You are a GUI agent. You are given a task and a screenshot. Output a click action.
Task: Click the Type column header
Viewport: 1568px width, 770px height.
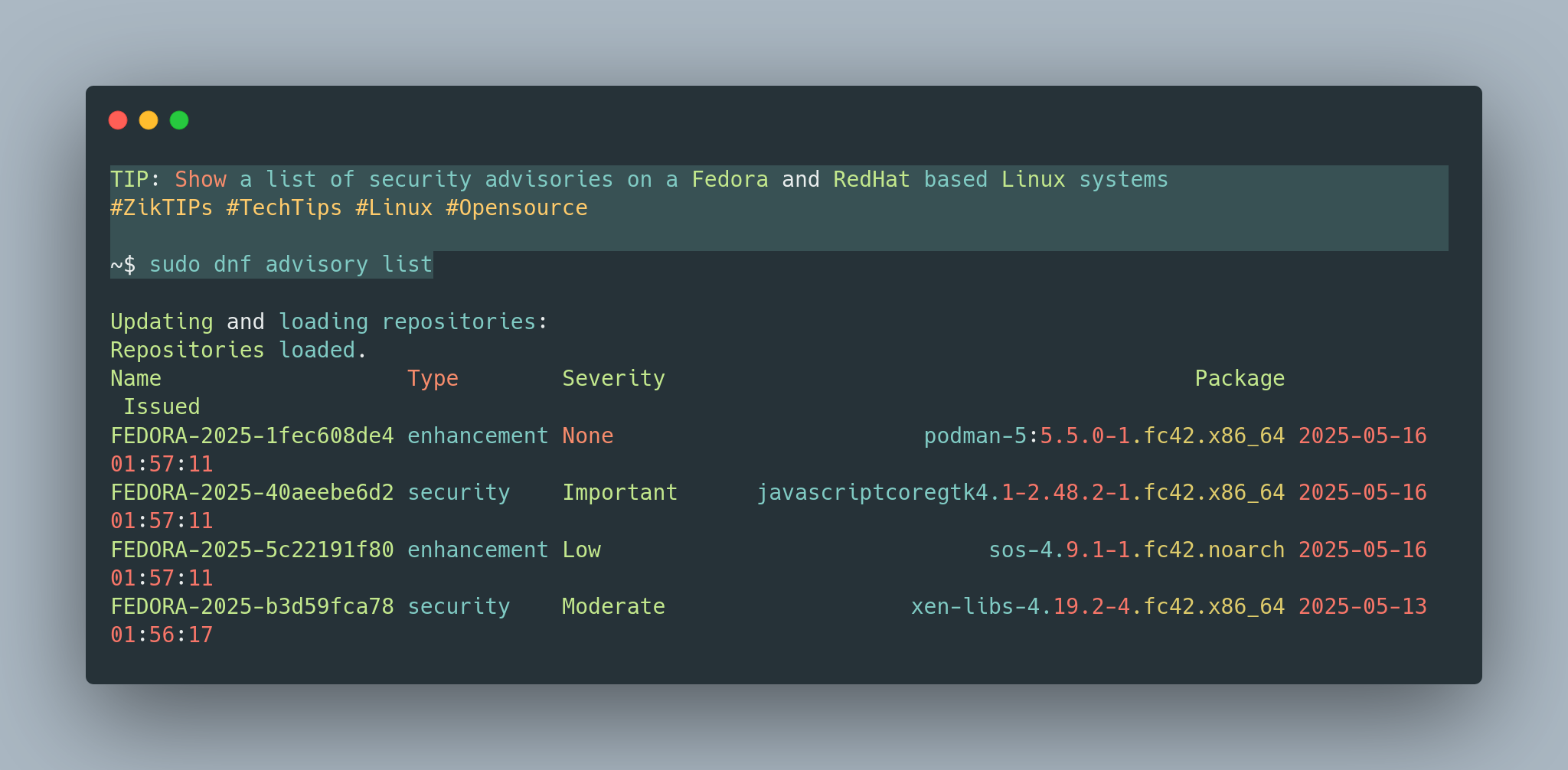tap(433, 379)
